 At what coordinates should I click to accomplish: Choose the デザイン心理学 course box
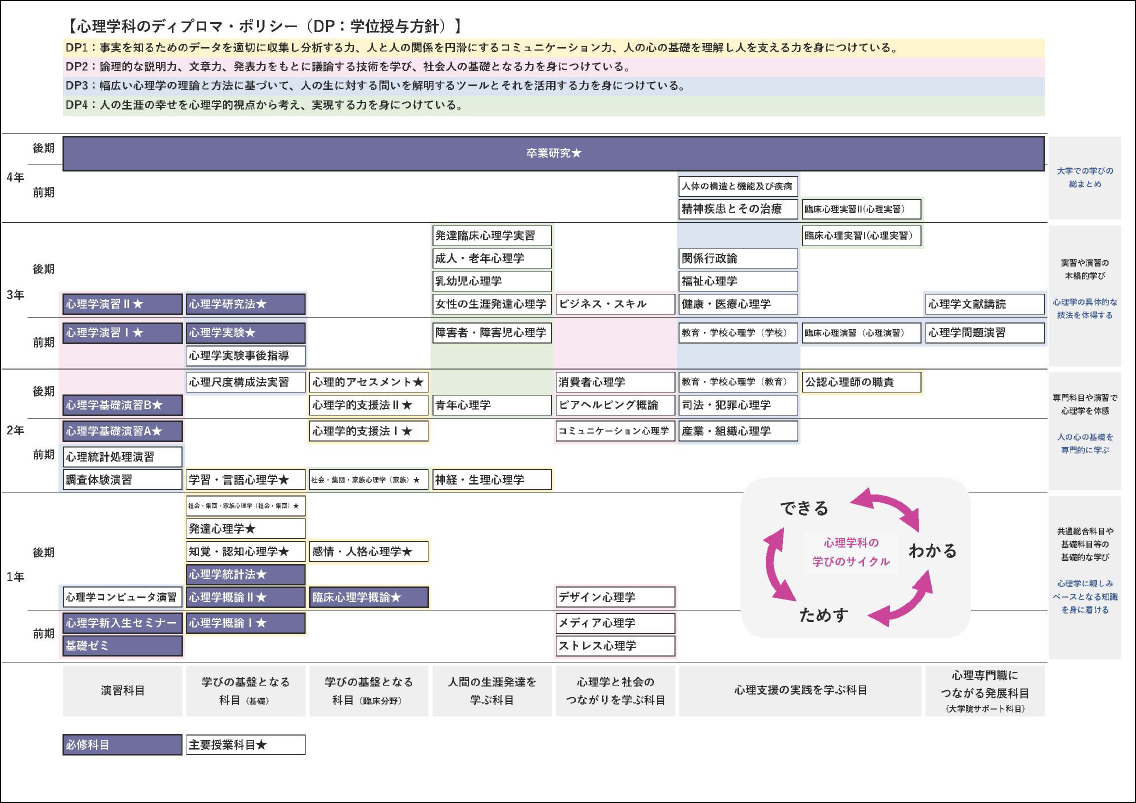615,597
